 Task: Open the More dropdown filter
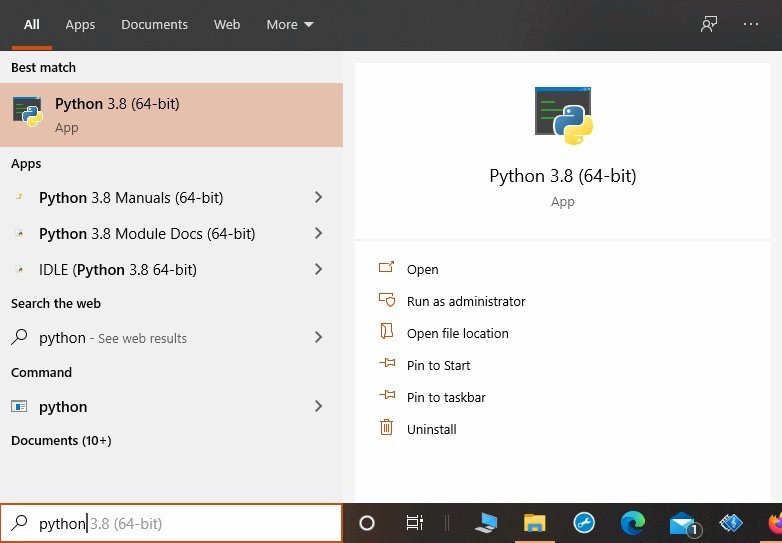tap(290, 24)
